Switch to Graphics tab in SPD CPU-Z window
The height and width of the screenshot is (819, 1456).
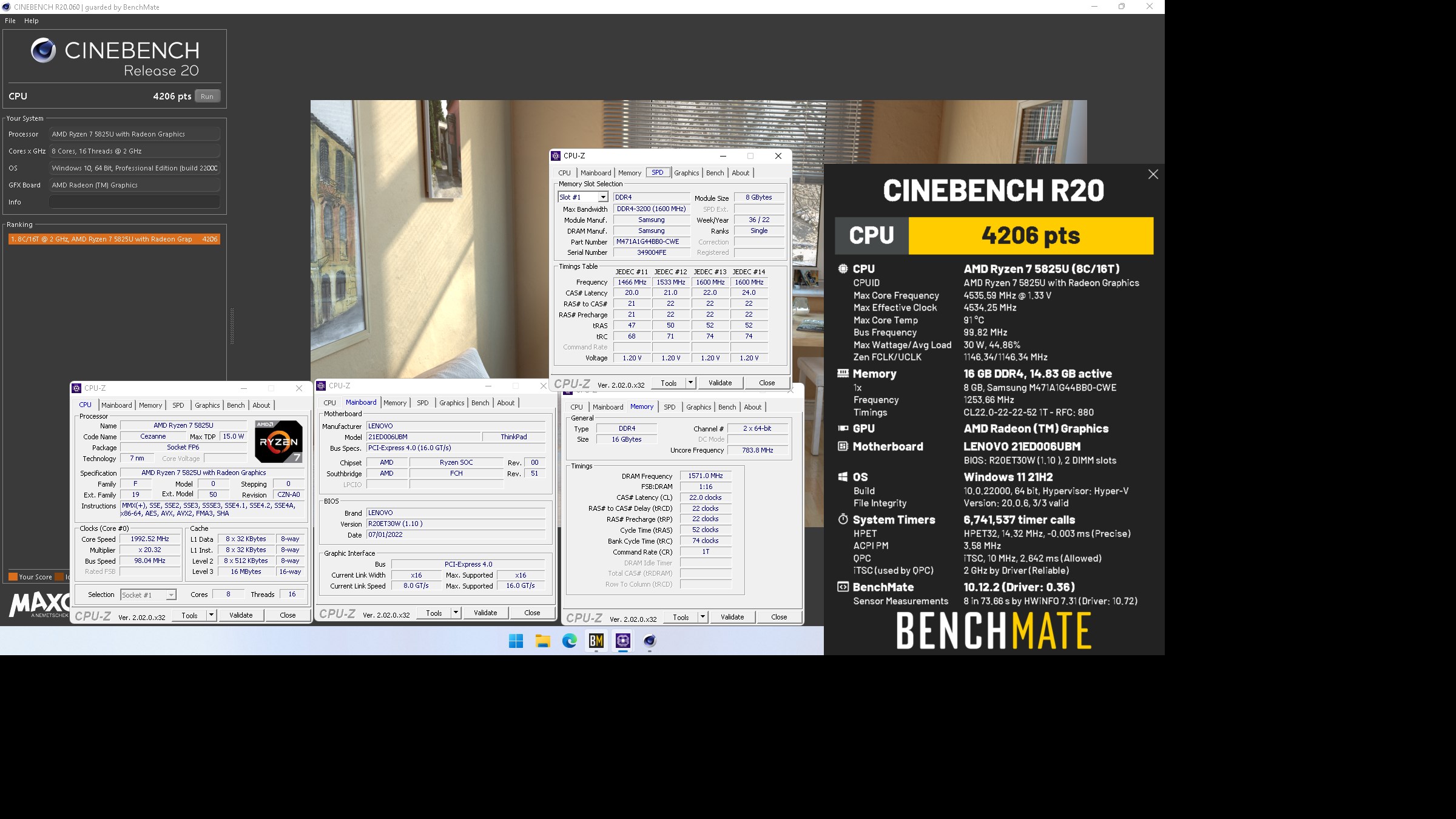point(687,173)
